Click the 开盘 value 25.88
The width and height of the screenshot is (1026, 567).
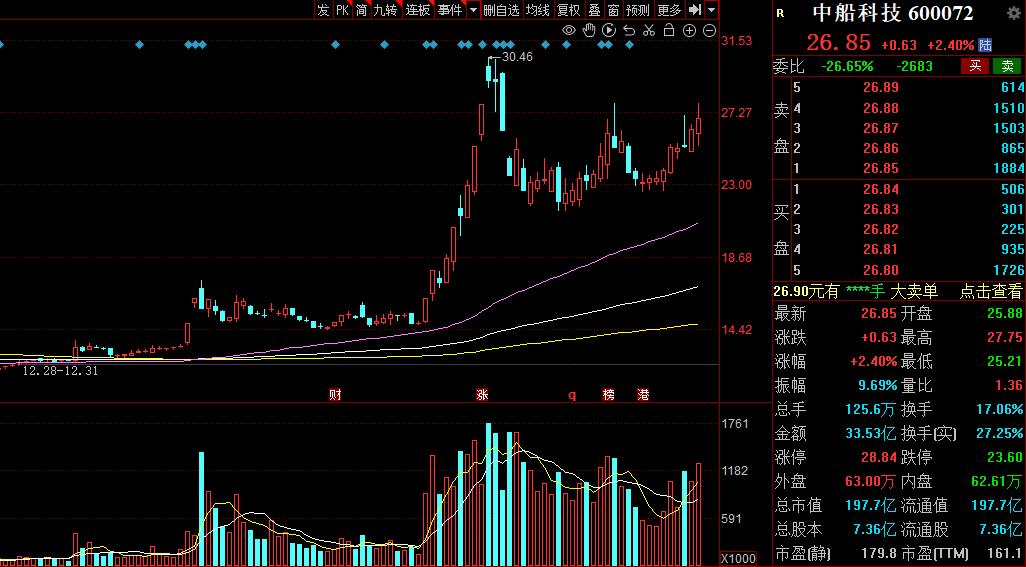click(x=1004, y=313)
